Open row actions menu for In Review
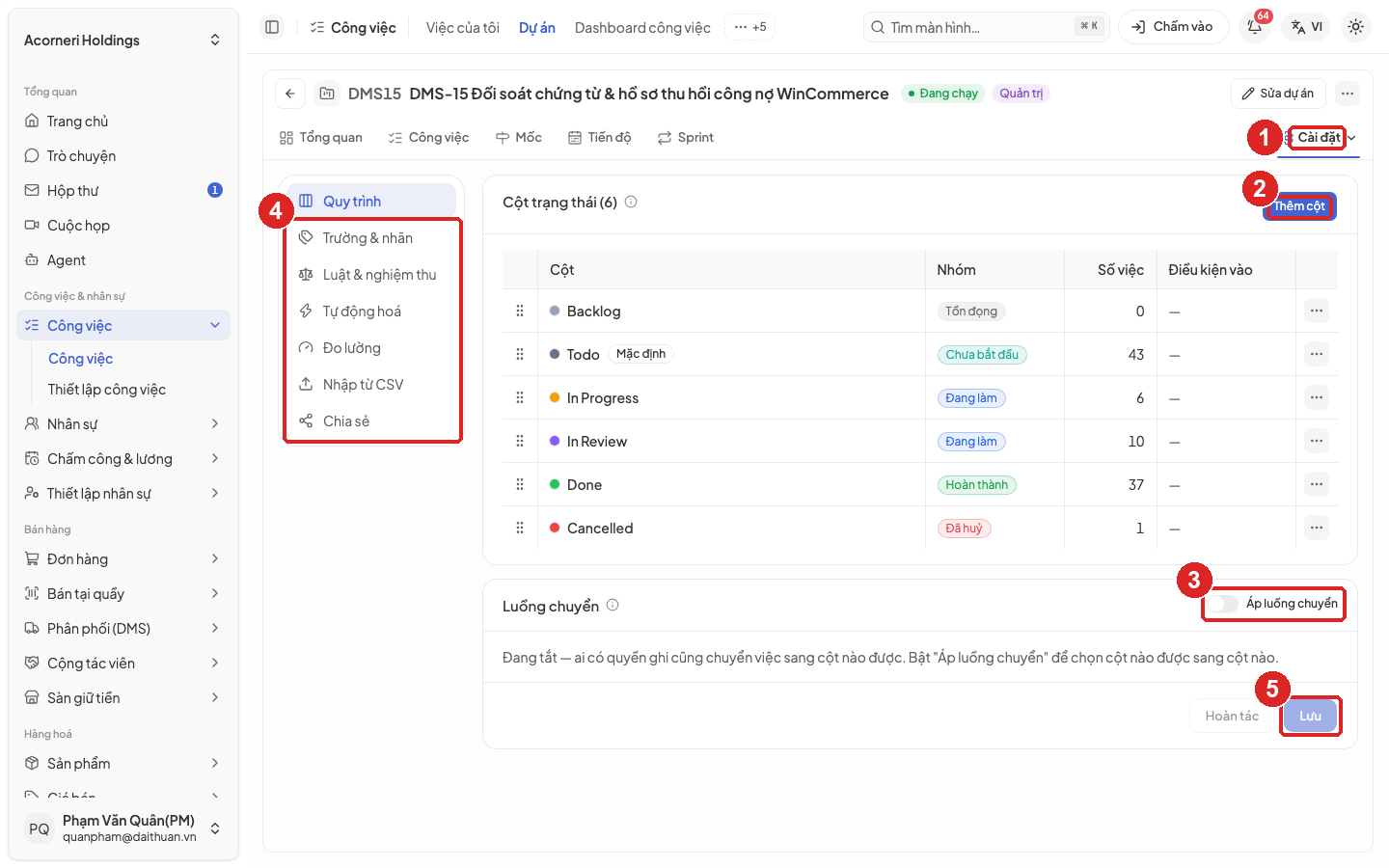The image size is (1389, 868). pyautogui.click(x=1317, y=441)
